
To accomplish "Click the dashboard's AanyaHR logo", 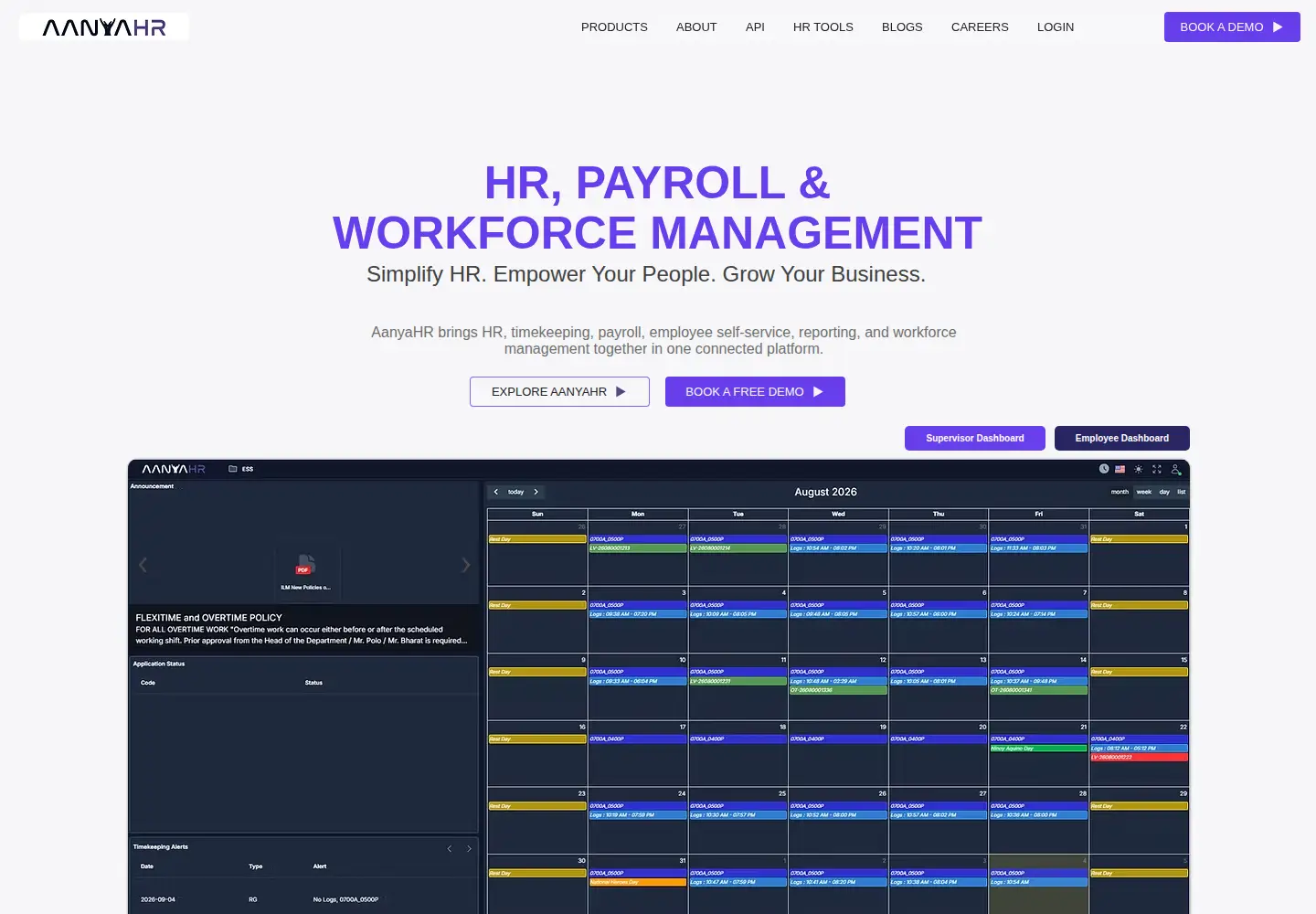I will (x=174, y=469).
